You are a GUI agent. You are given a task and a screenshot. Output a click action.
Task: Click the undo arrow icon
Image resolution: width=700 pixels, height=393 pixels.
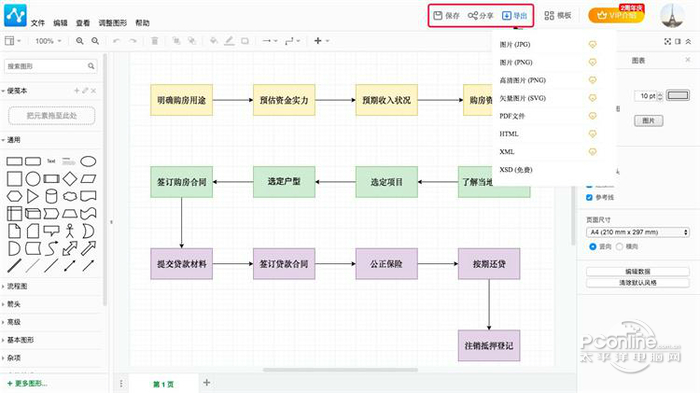pos(117,41)
